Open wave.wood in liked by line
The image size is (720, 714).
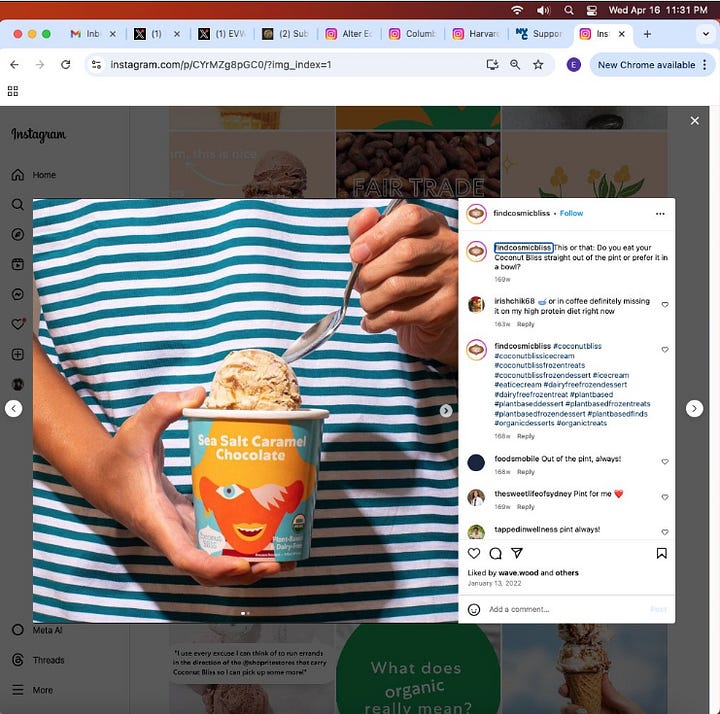pos(518,573)
